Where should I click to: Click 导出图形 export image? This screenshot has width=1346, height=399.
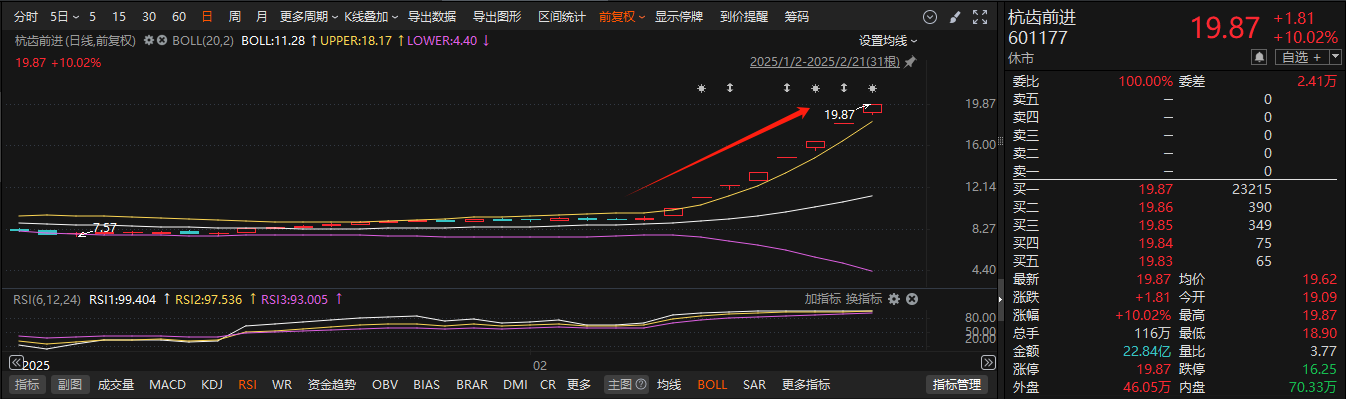pos(497,17)
